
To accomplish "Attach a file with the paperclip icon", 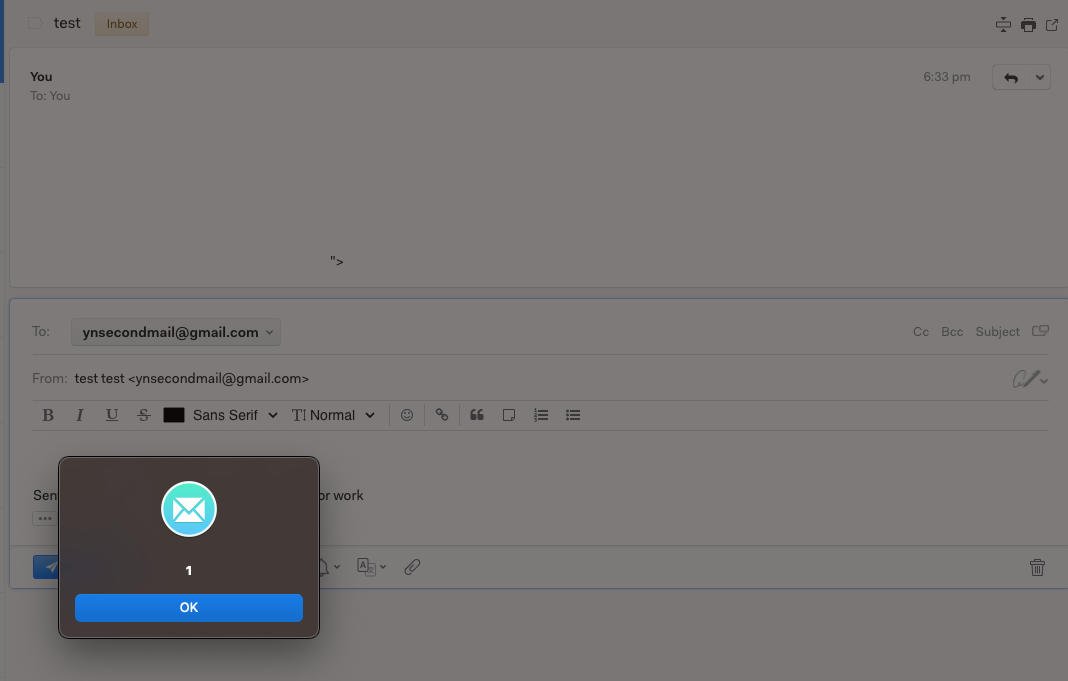I will (412, 567).
